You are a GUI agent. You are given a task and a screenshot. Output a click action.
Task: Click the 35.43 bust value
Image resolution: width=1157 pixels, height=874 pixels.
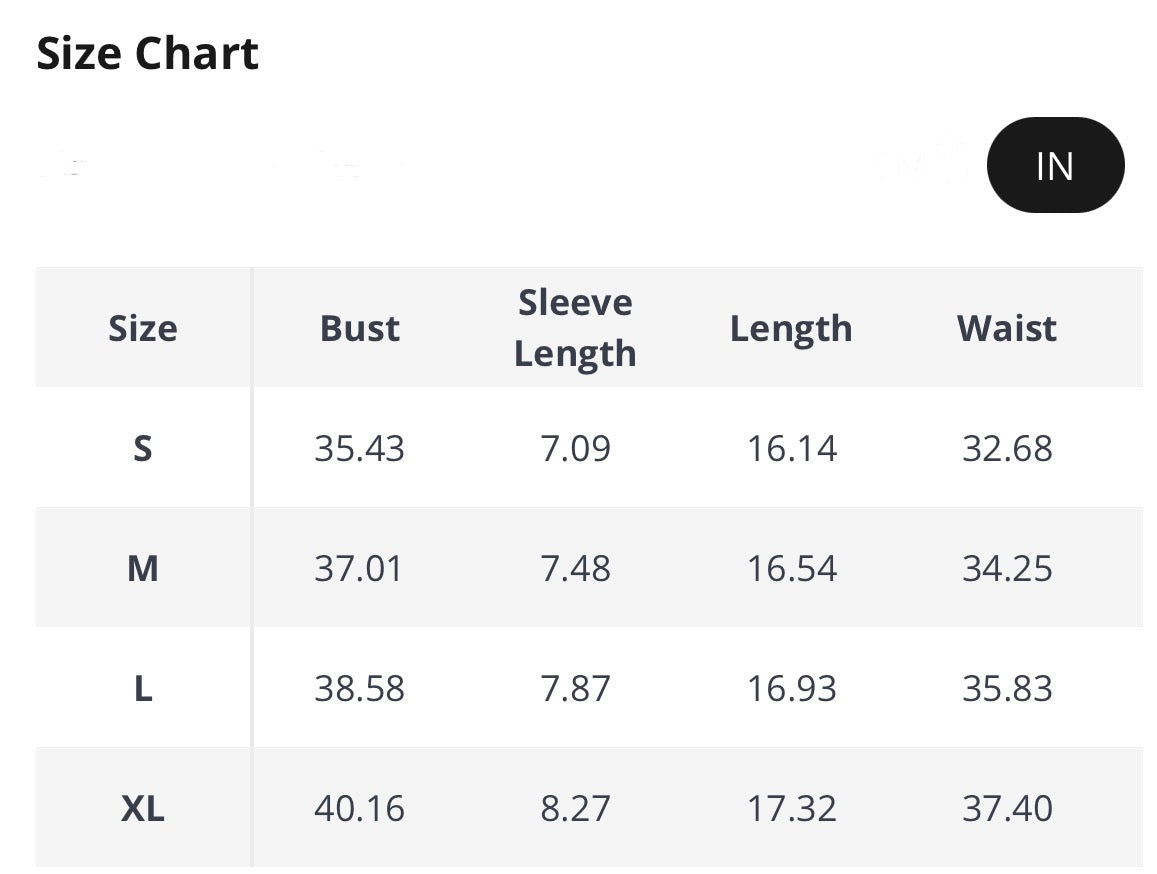359,448
